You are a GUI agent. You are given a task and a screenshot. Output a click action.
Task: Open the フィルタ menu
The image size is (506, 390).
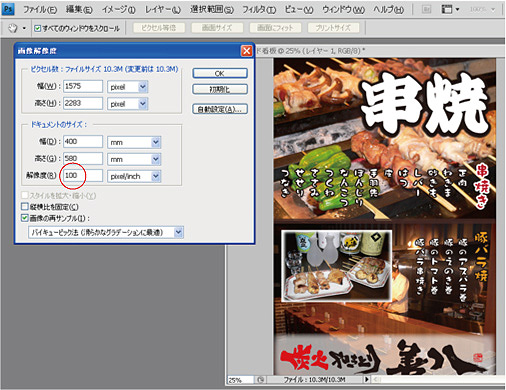click(259, 10)
